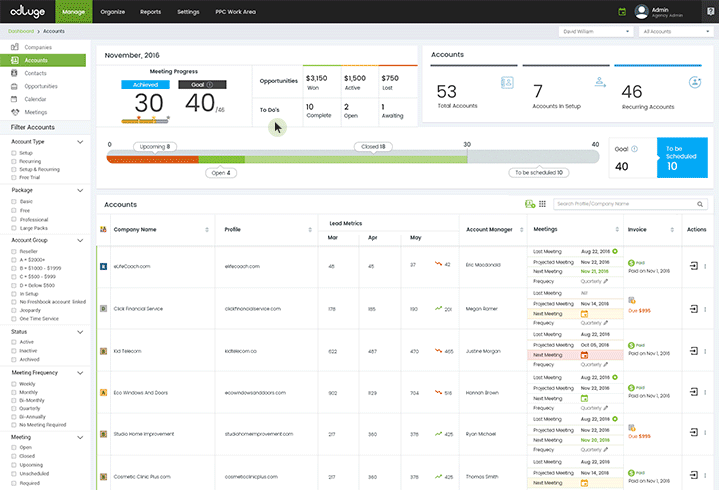The height and width of the screenshot is (490, 719).
Task: Collapse the Account Group filter section
Action: [80, 240]
